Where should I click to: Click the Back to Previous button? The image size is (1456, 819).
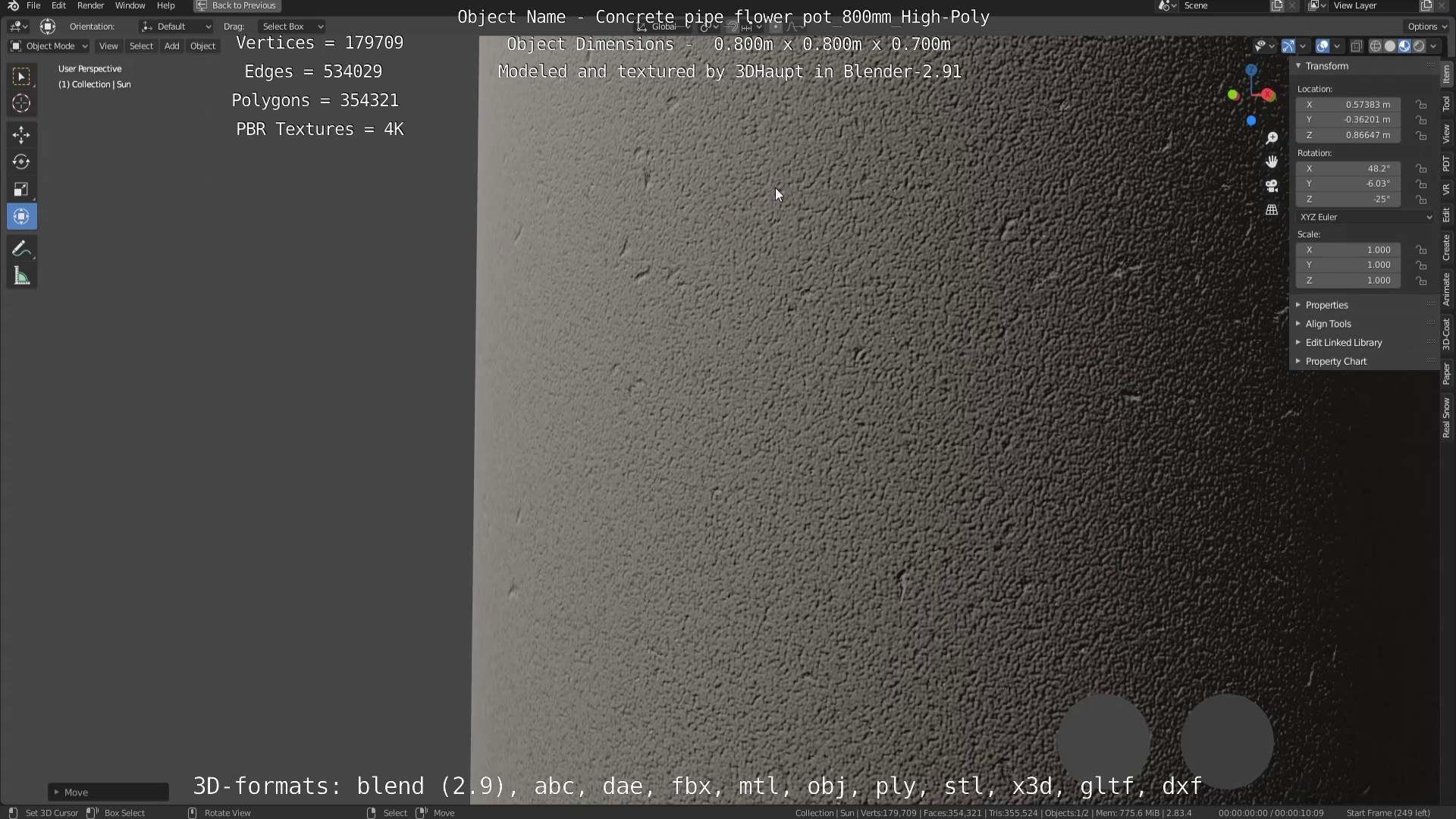237,5
